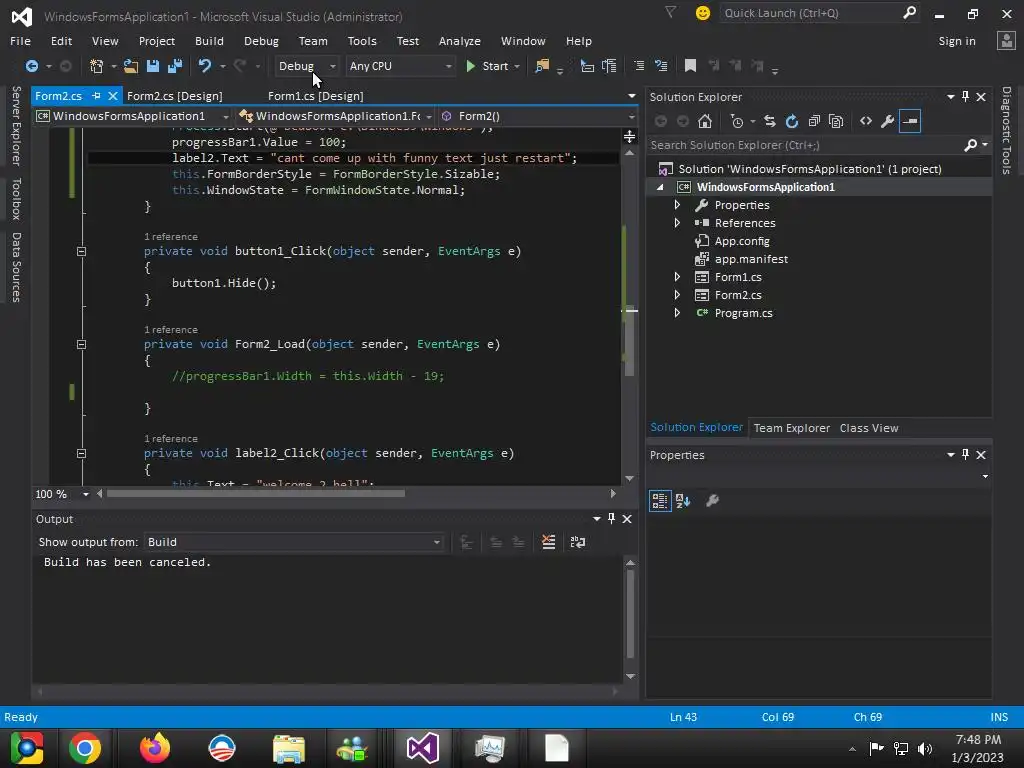
Task: Toggle auto-hide pin on the Output window
Action: [x=611, y=519]
